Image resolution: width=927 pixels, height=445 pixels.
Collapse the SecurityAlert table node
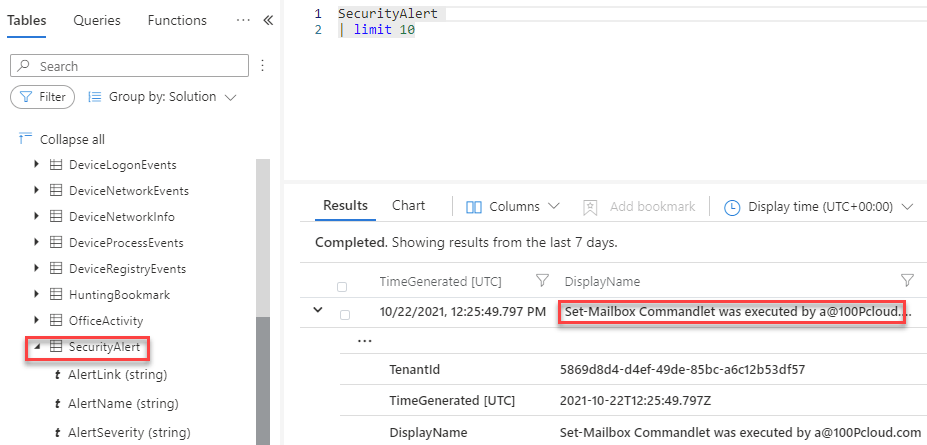point(37,347)
